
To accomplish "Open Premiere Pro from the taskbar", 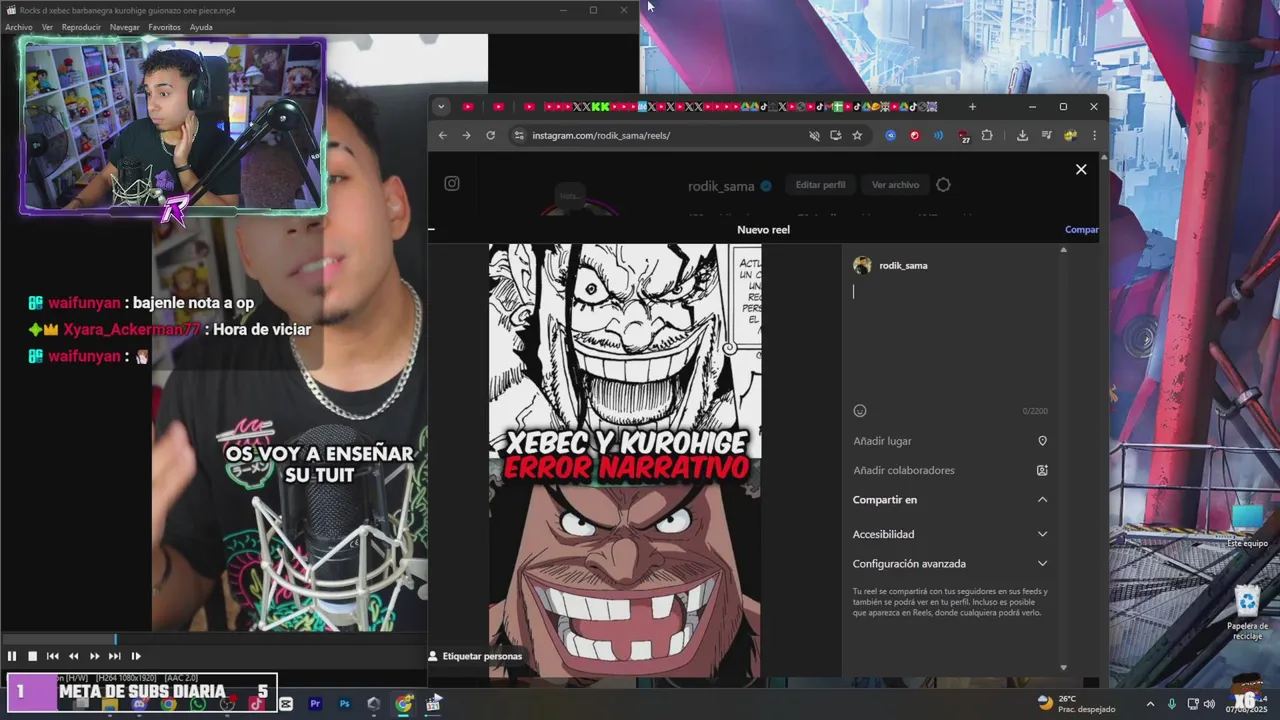I will pyautogui.click(x=315, y=704).
